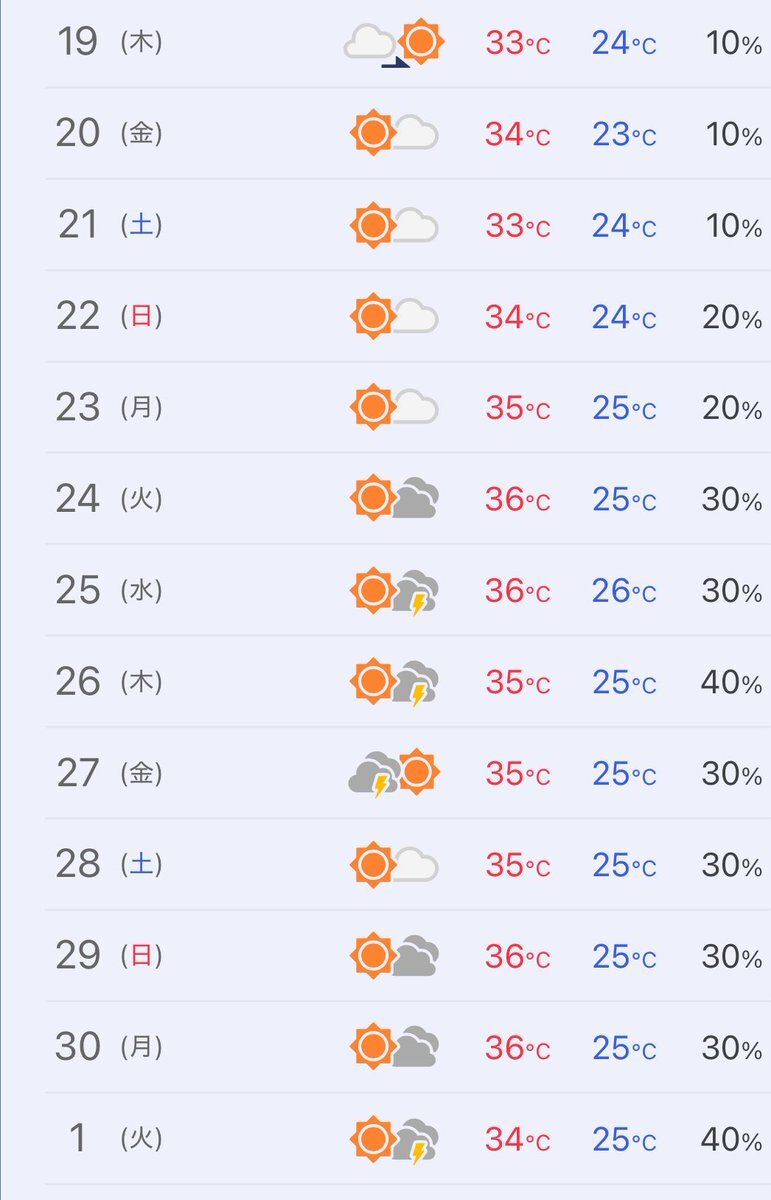Click the cloudy-then-sunny icon for the 19th
The width and height of the screenshot is (771, 1200).
coord(394,44)
